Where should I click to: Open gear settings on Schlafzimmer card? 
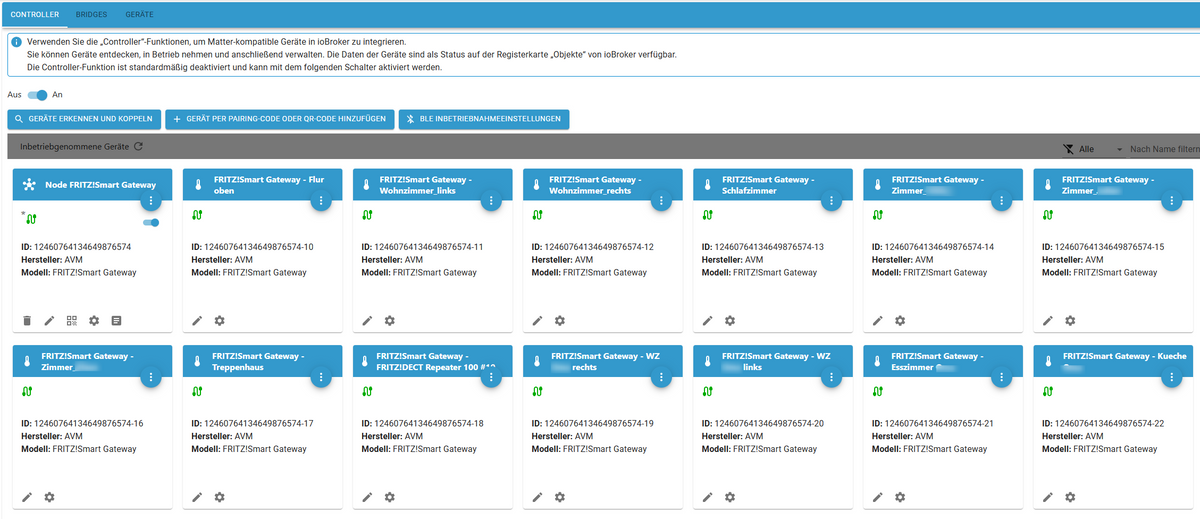[x=729, y=320]
